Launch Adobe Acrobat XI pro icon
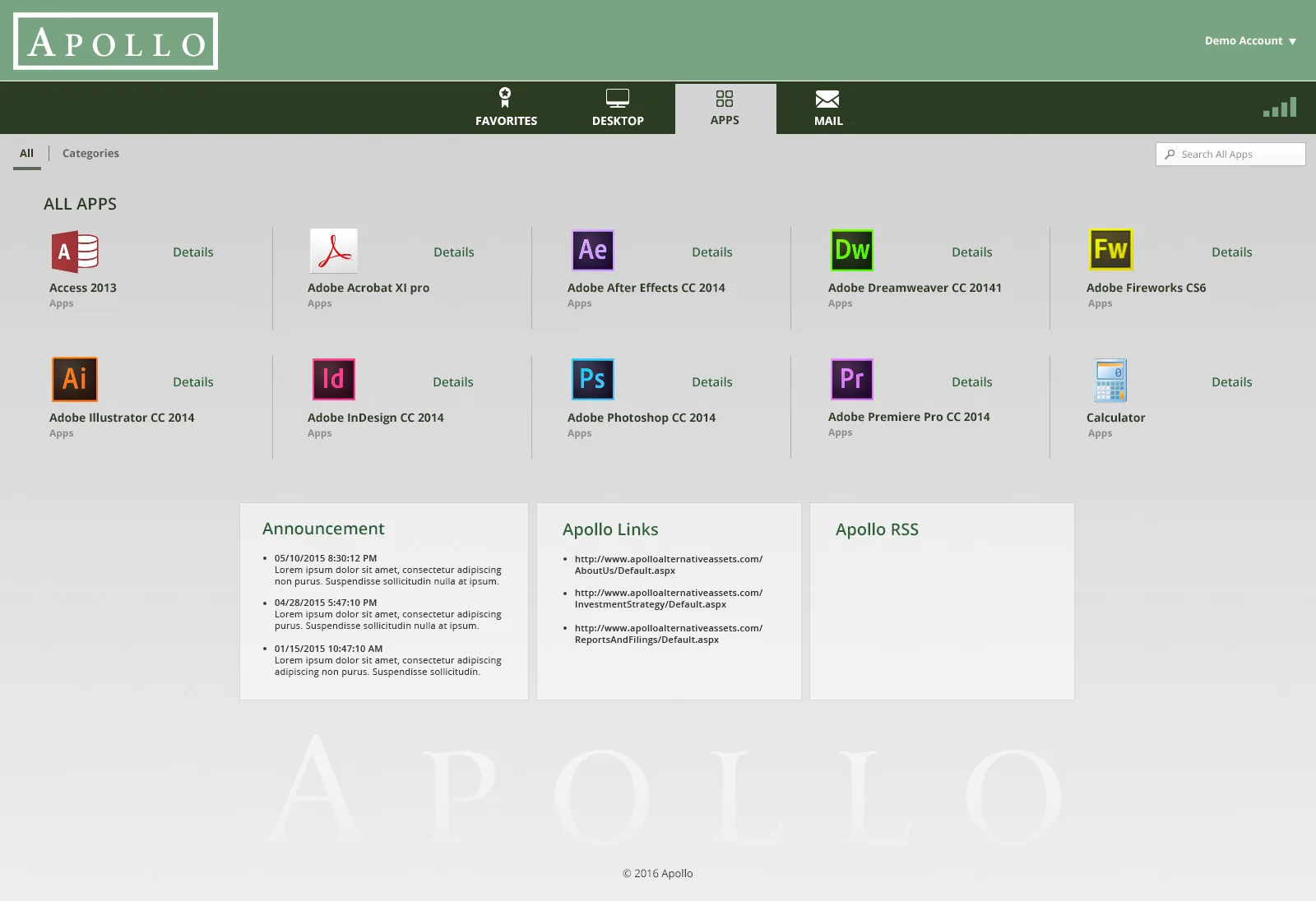Screen dimensions: 1316x901 (334, 251)
